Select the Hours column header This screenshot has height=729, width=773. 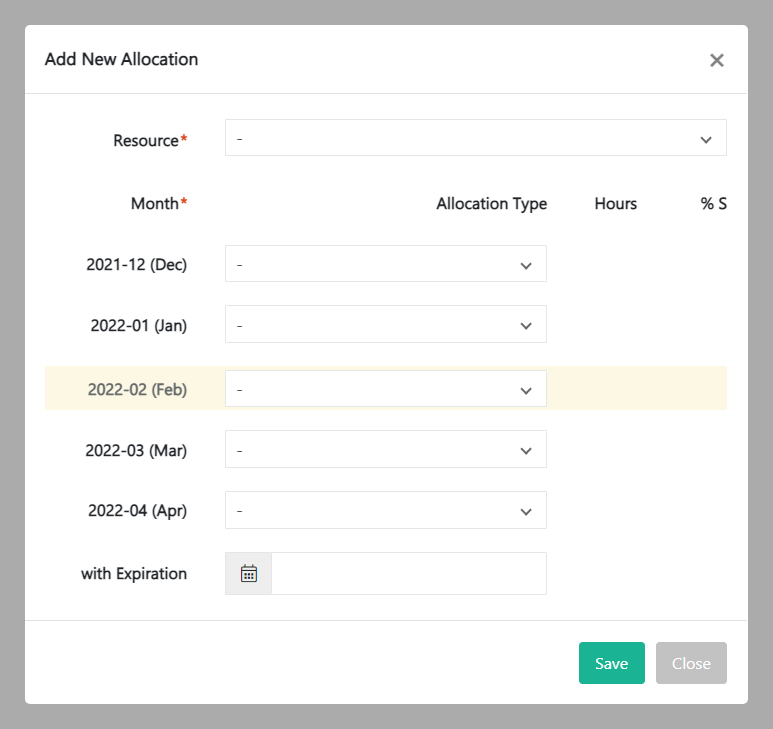615,204
